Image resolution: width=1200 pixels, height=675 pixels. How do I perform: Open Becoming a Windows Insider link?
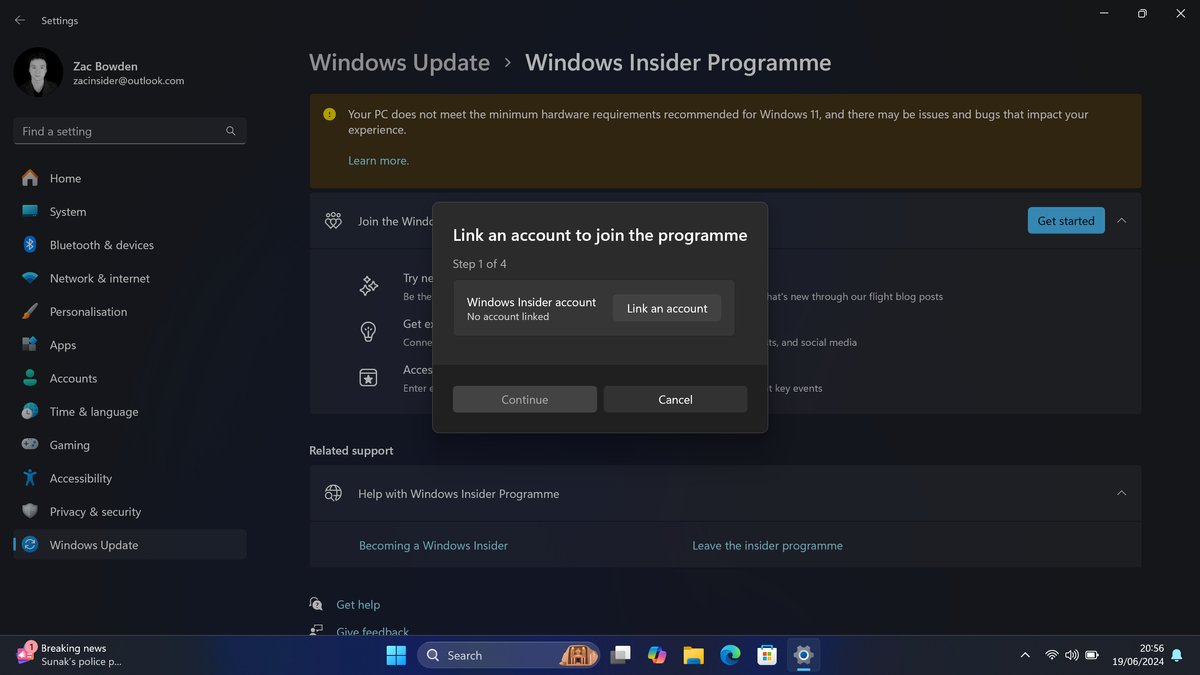(x=433, y=546)
